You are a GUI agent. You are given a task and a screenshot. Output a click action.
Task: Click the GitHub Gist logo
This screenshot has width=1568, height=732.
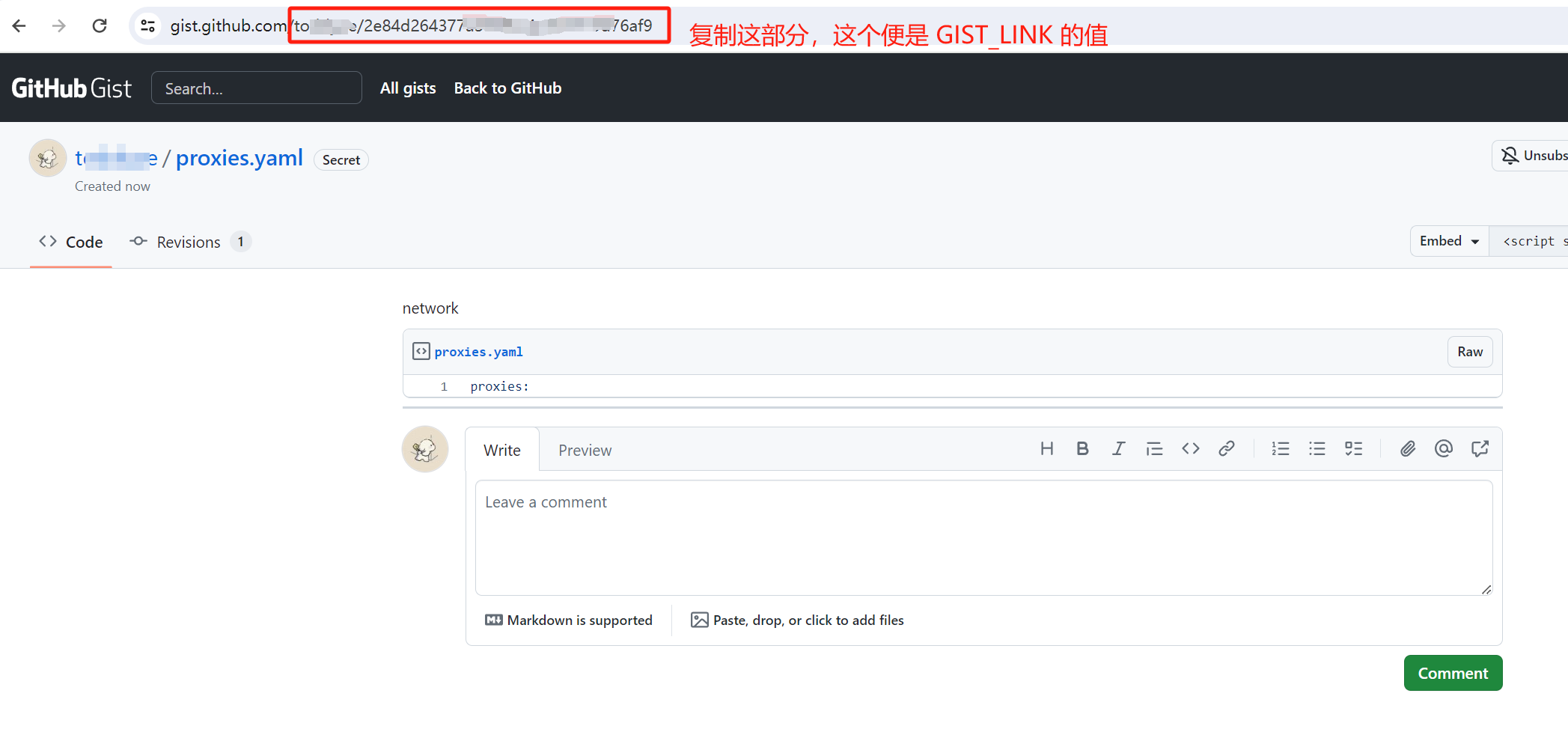[x=71, y=88]
